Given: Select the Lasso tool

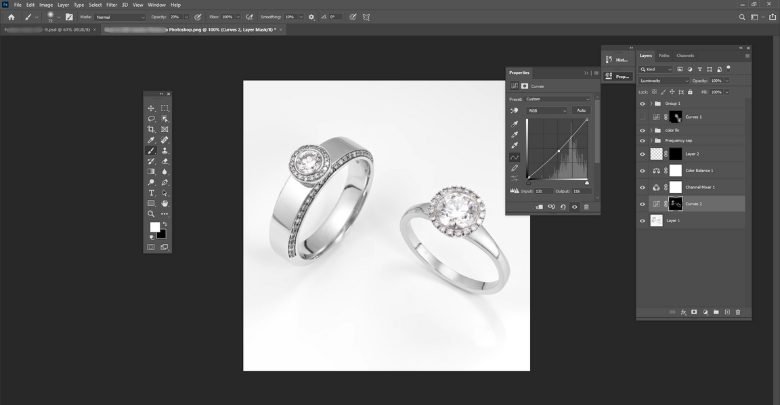Looking at the screenshot, I should pos(151,118).
